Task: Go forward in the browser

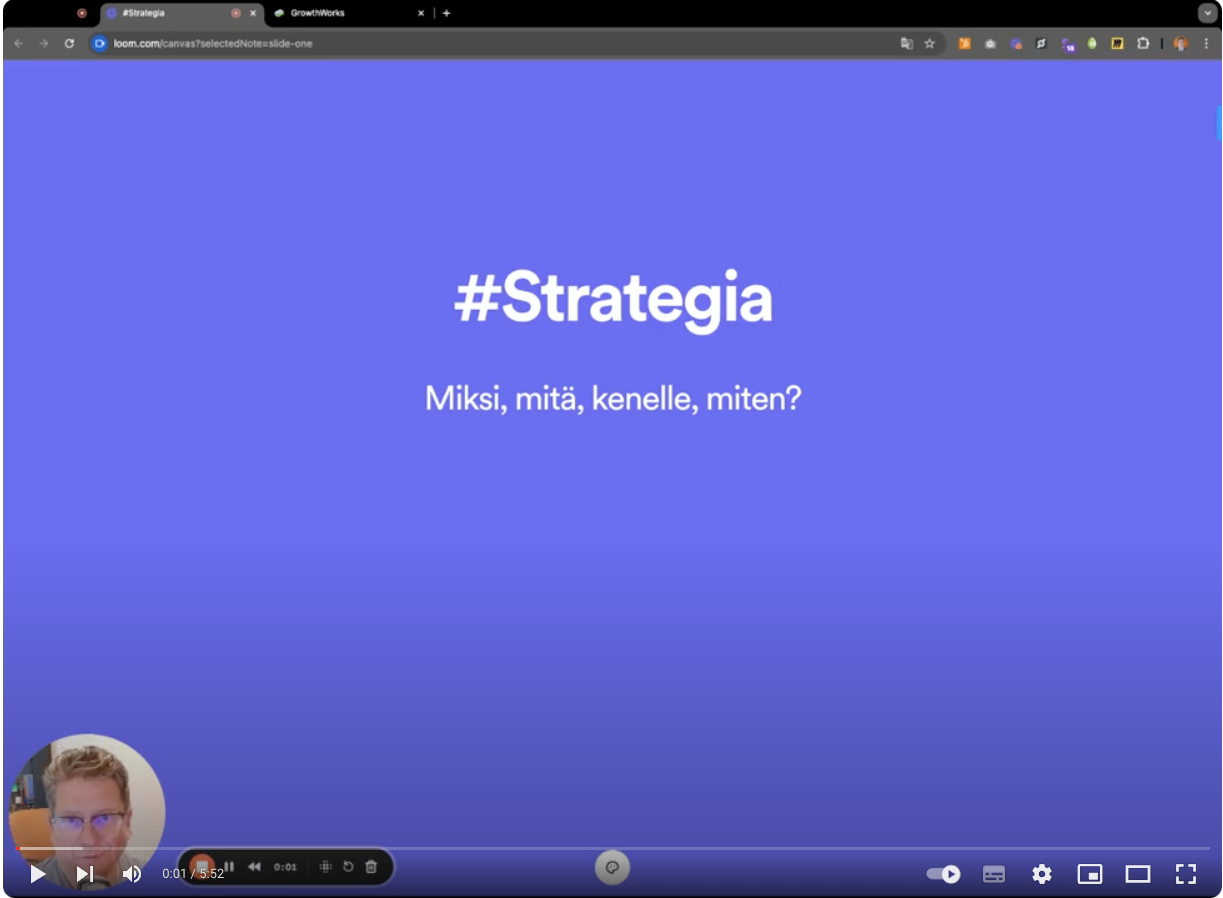Action: (x=43, y=43)
